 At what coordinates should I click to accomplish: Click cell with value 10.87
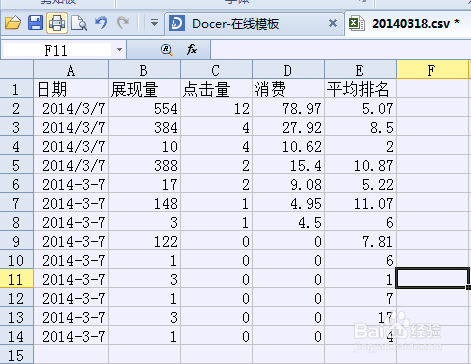click(x=360, y=165)
